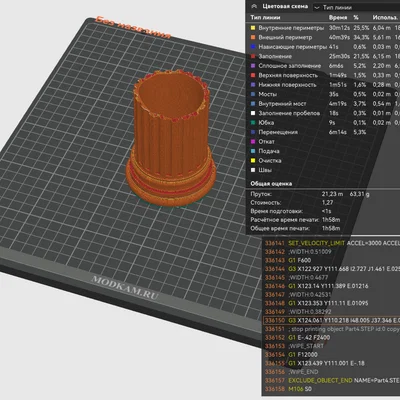Select G-code line 336141 SET_VELOCITY_LIMIT
Screen dimensions: 400x400
[332, 243]
